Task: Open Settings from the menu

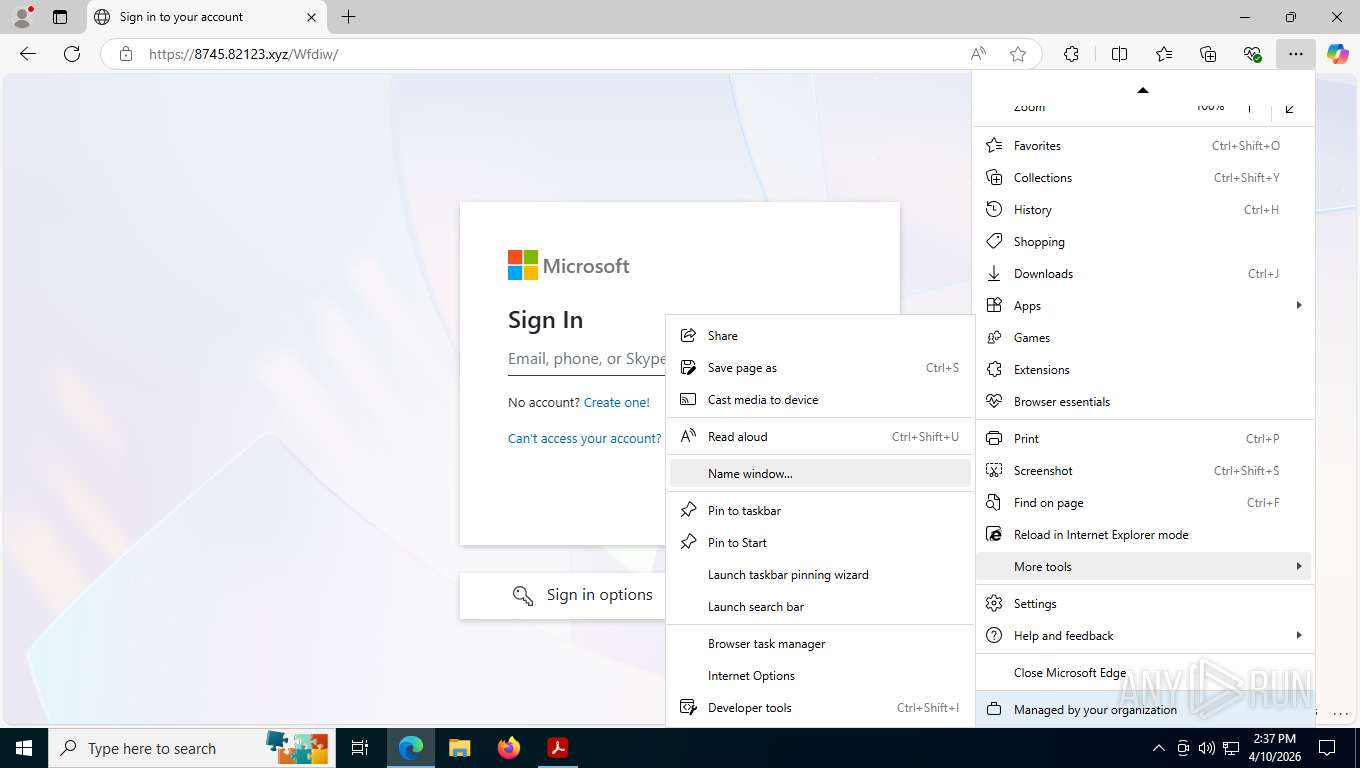Action: 1143,604
